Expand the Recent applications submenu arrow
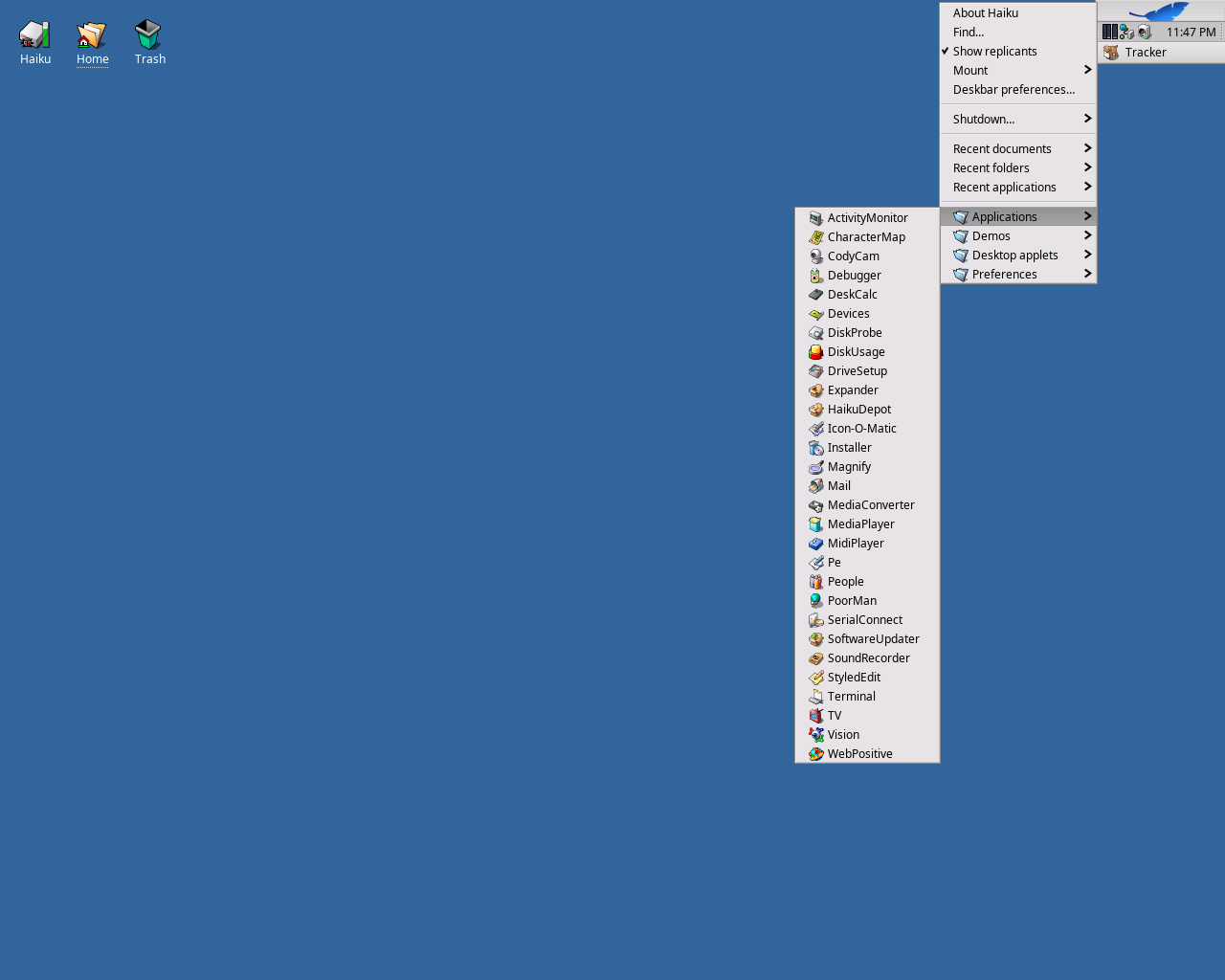The image size is (1225, 980). coord(1087,187)
